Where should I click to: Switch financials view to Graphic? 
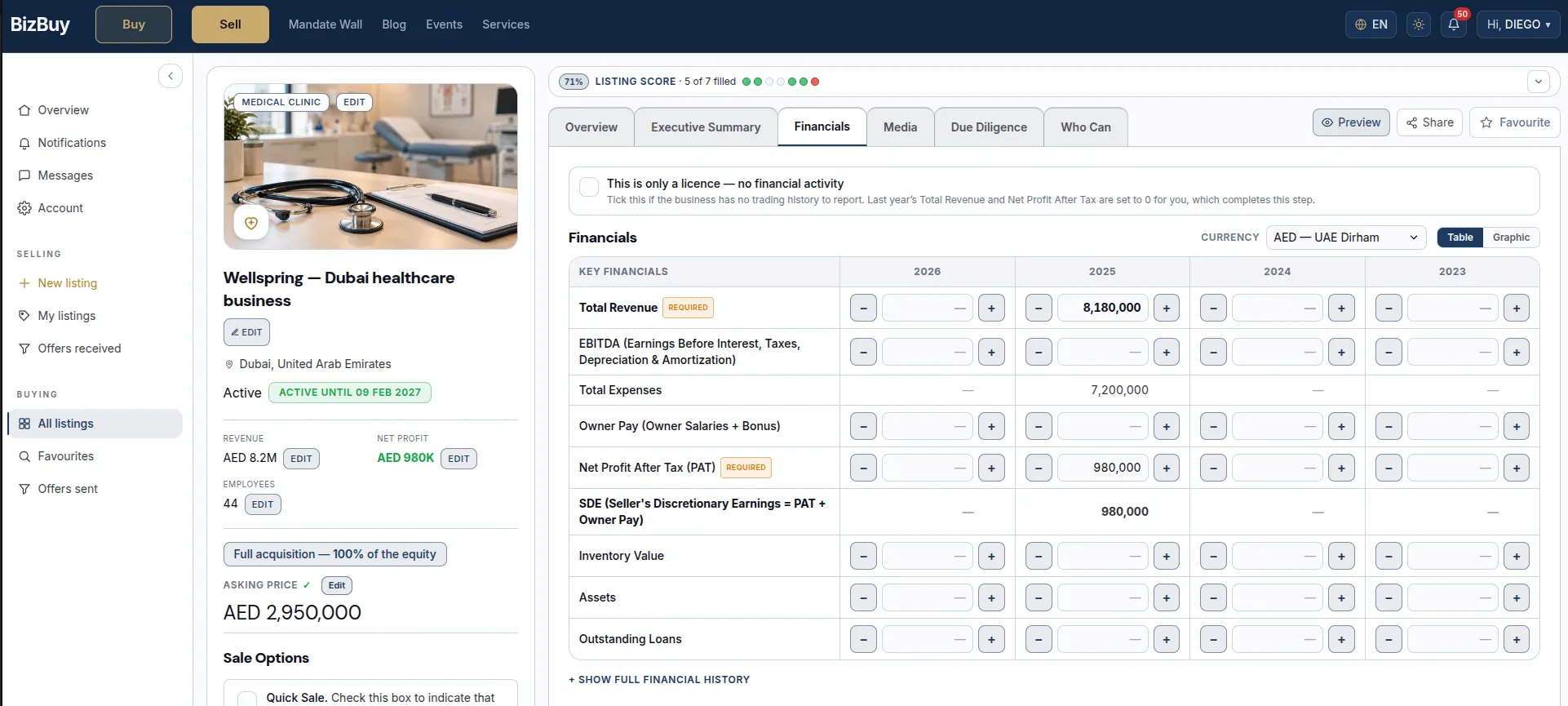1511,238
